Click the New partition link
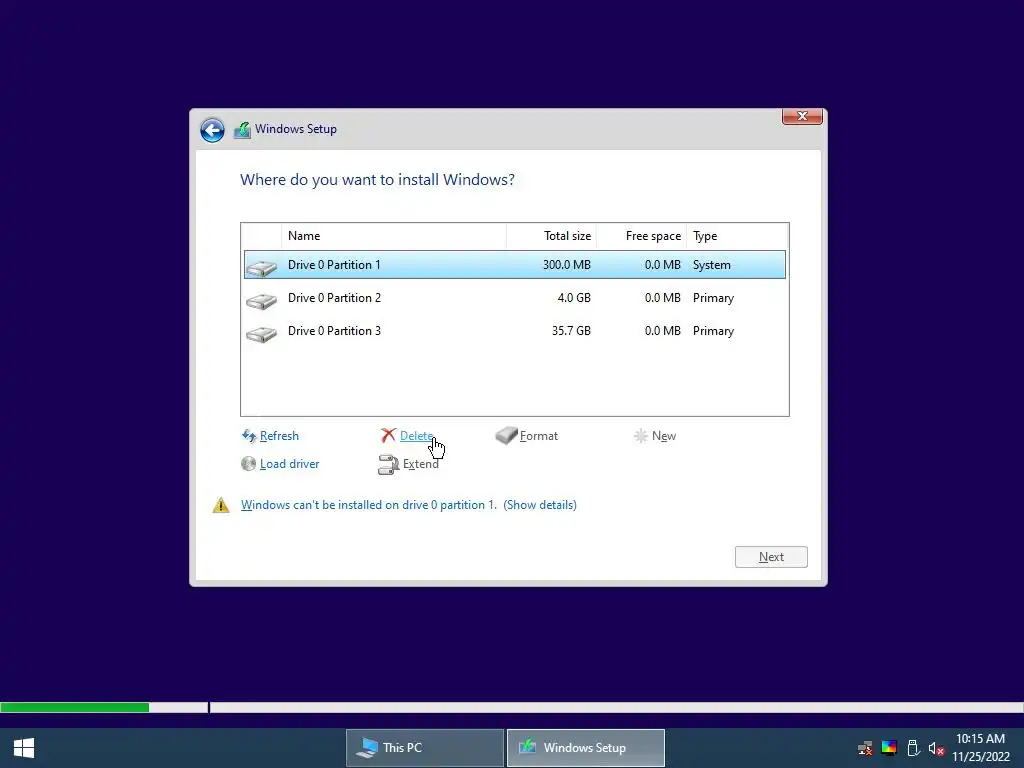Screen dimensions: 1024x768 pos(664,436)
